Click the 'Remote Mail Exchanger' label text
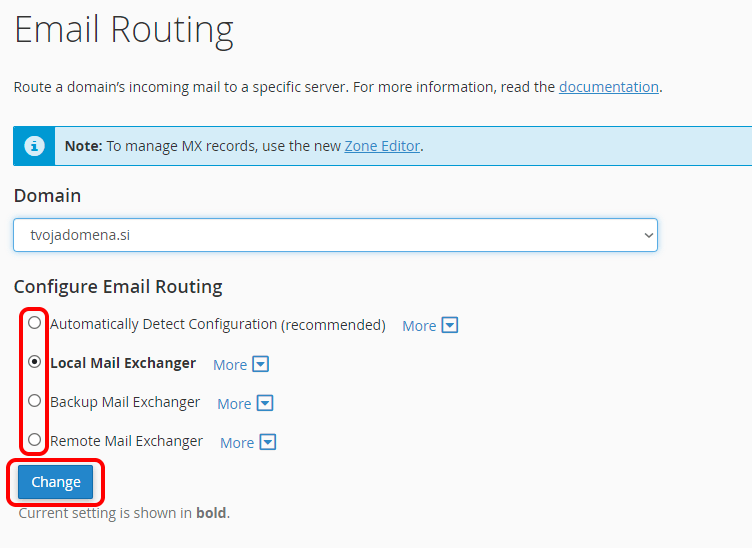The image size is (752, 548). pos(126,441)
